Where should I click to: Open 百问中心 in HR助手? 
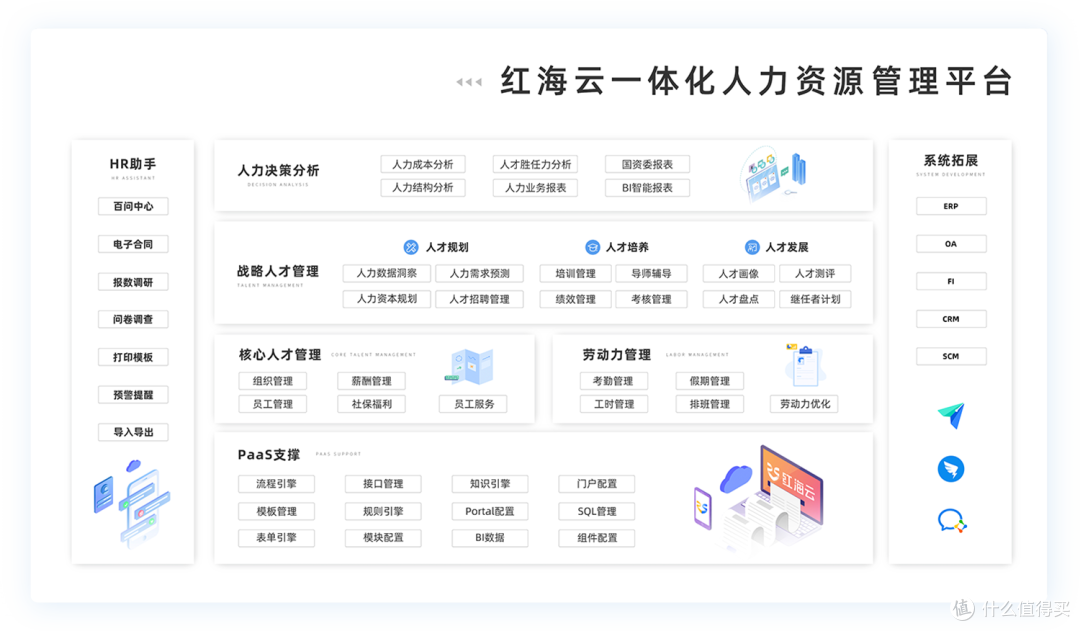pyautogui.click(x=133, y=206)
